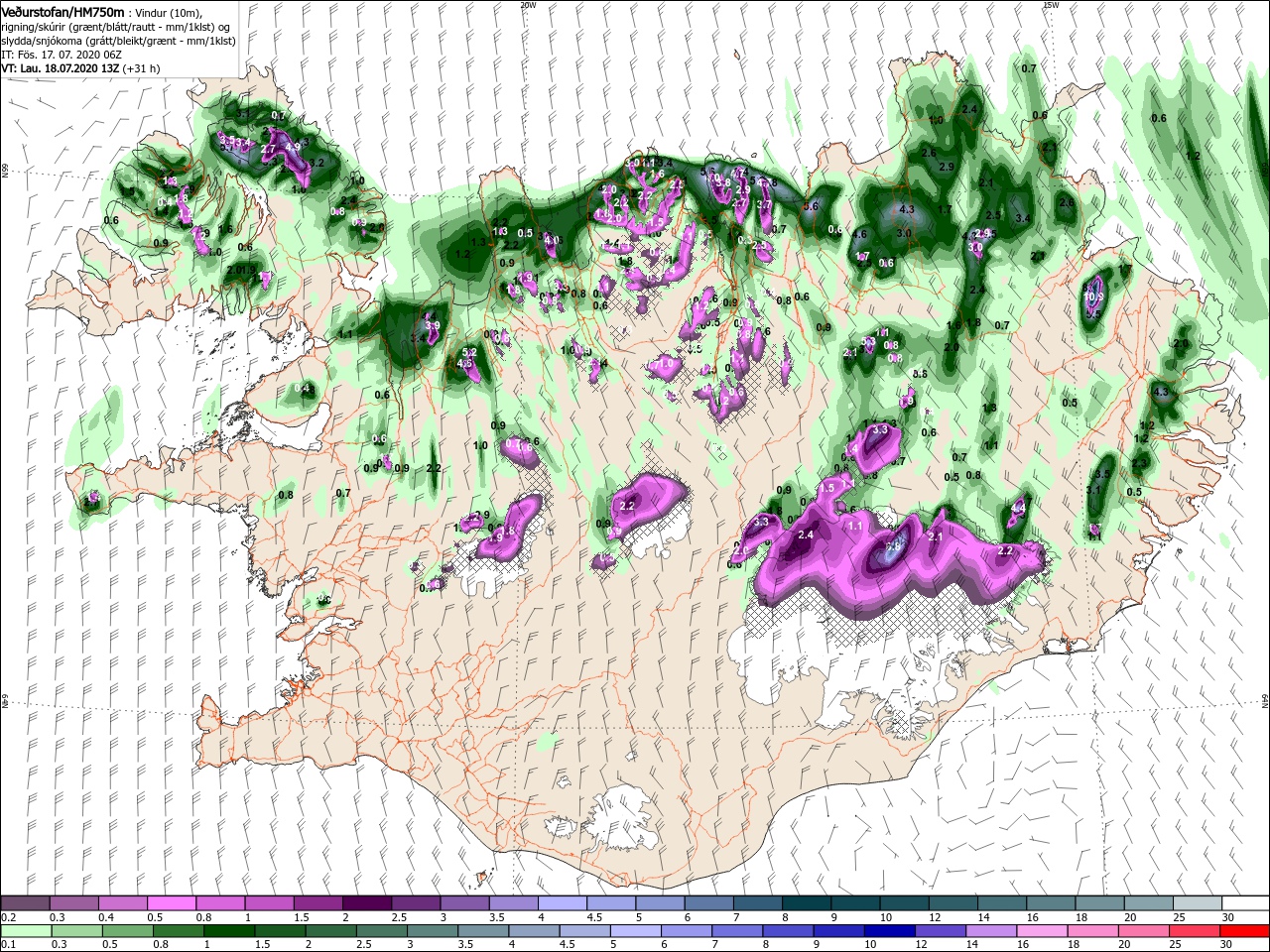Screen dimensions: 1270x952
Task: Select the purple 12–14 swatch in the bottom scale
Action: 940,931
